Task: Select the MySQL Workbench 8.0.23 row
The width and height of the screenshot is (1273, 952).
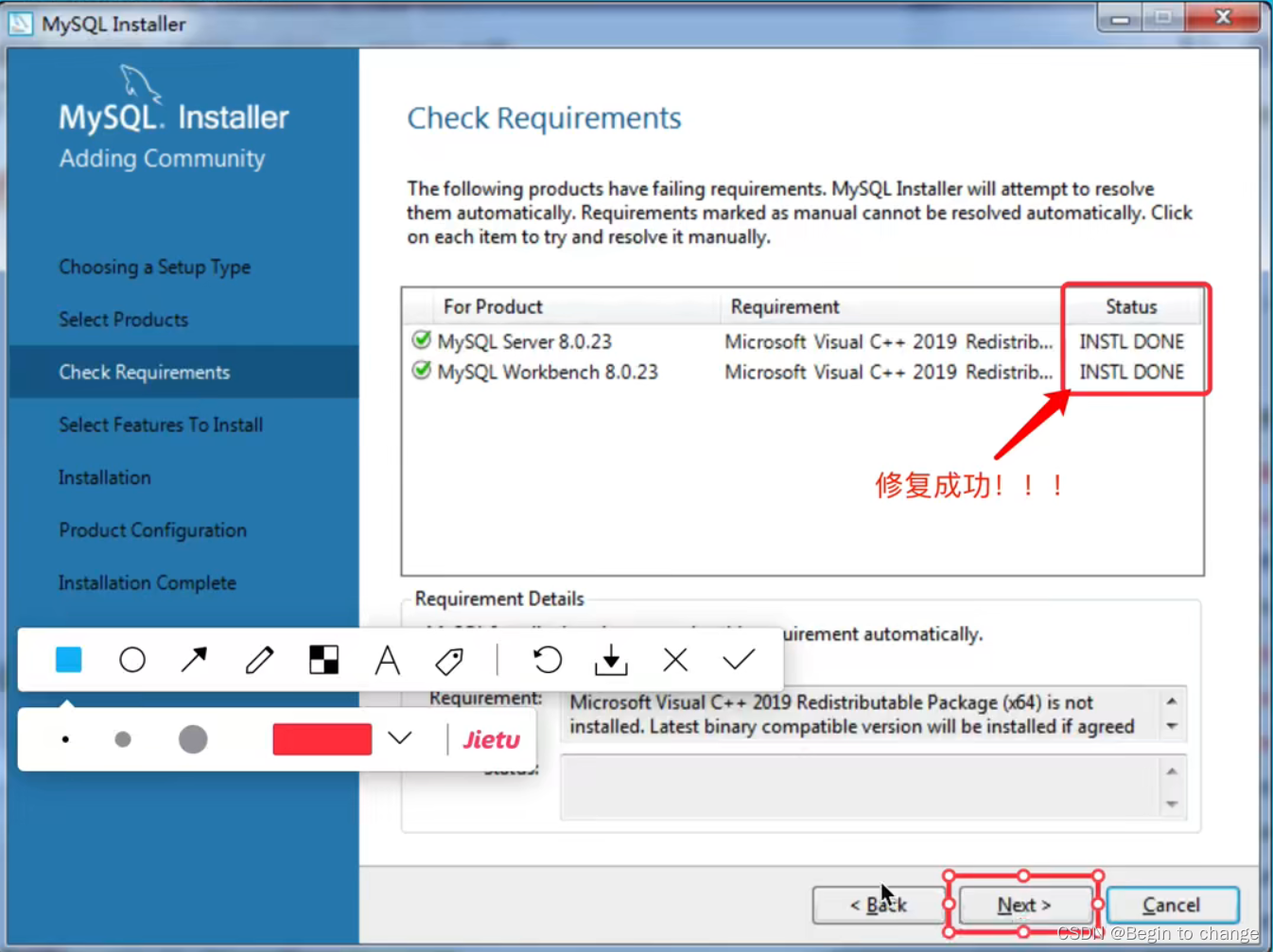Action: (x=802, y=372)
